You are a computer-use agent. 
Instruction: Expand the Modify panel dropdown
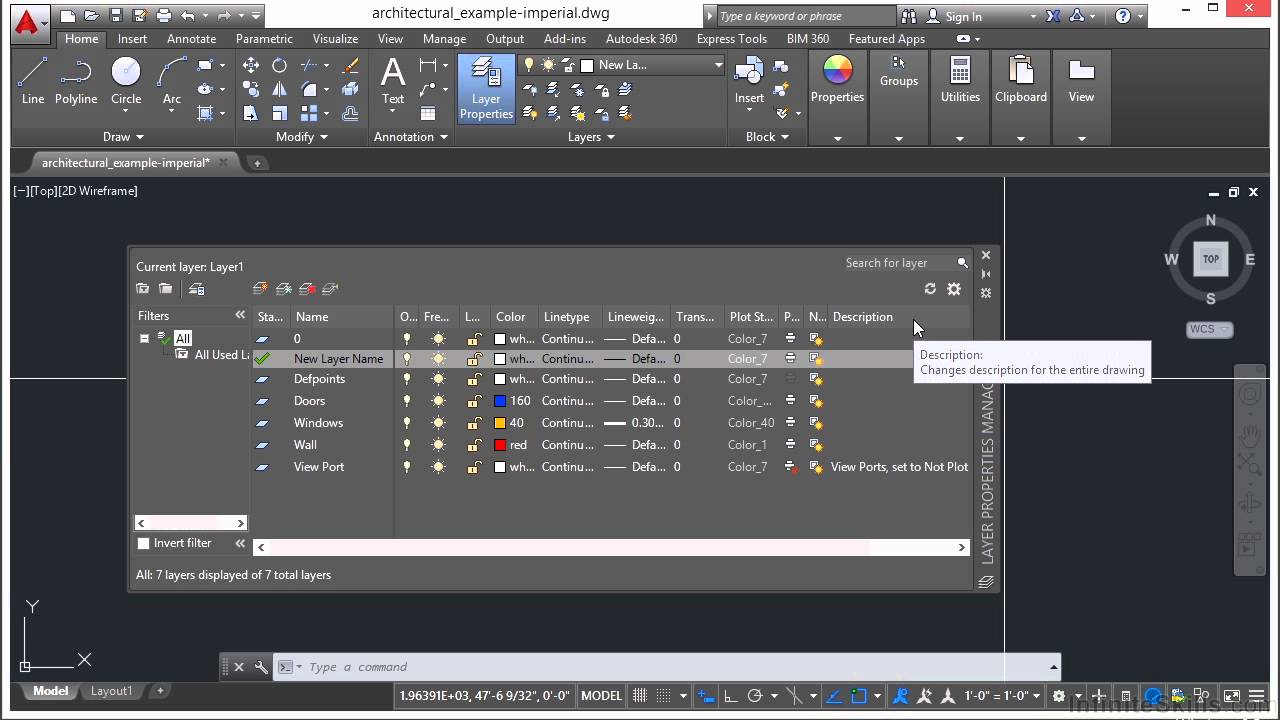(301, 137)
